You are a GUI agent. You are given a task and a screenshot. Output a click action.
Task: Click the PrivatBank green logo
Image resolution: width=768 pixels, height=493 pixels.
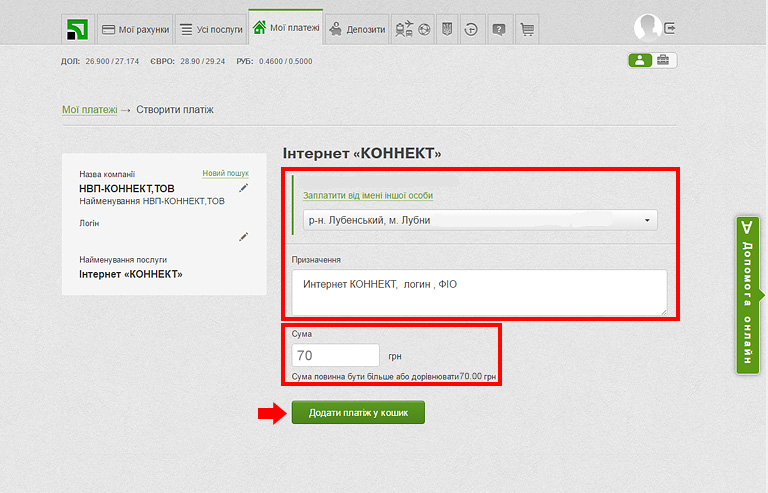coord(76,30)
